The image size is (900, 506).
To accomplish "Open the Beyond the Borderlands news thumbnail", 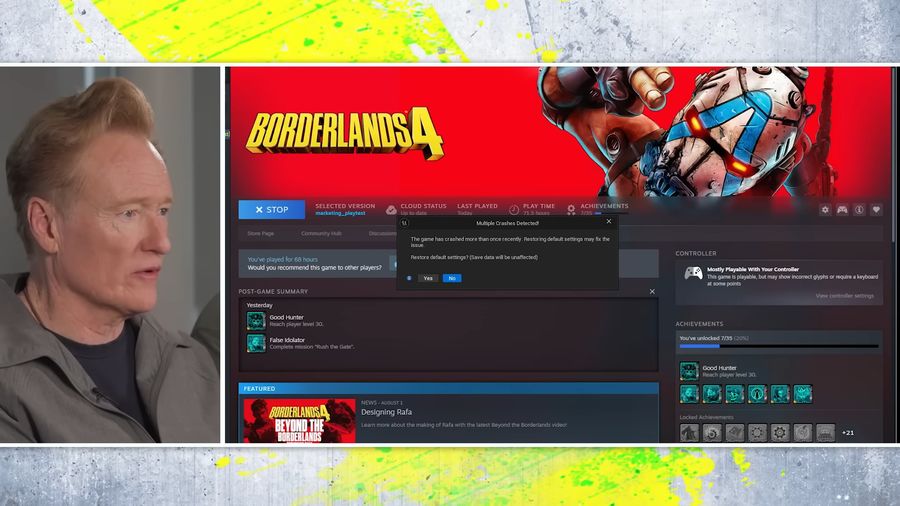I will coord(300,421).
